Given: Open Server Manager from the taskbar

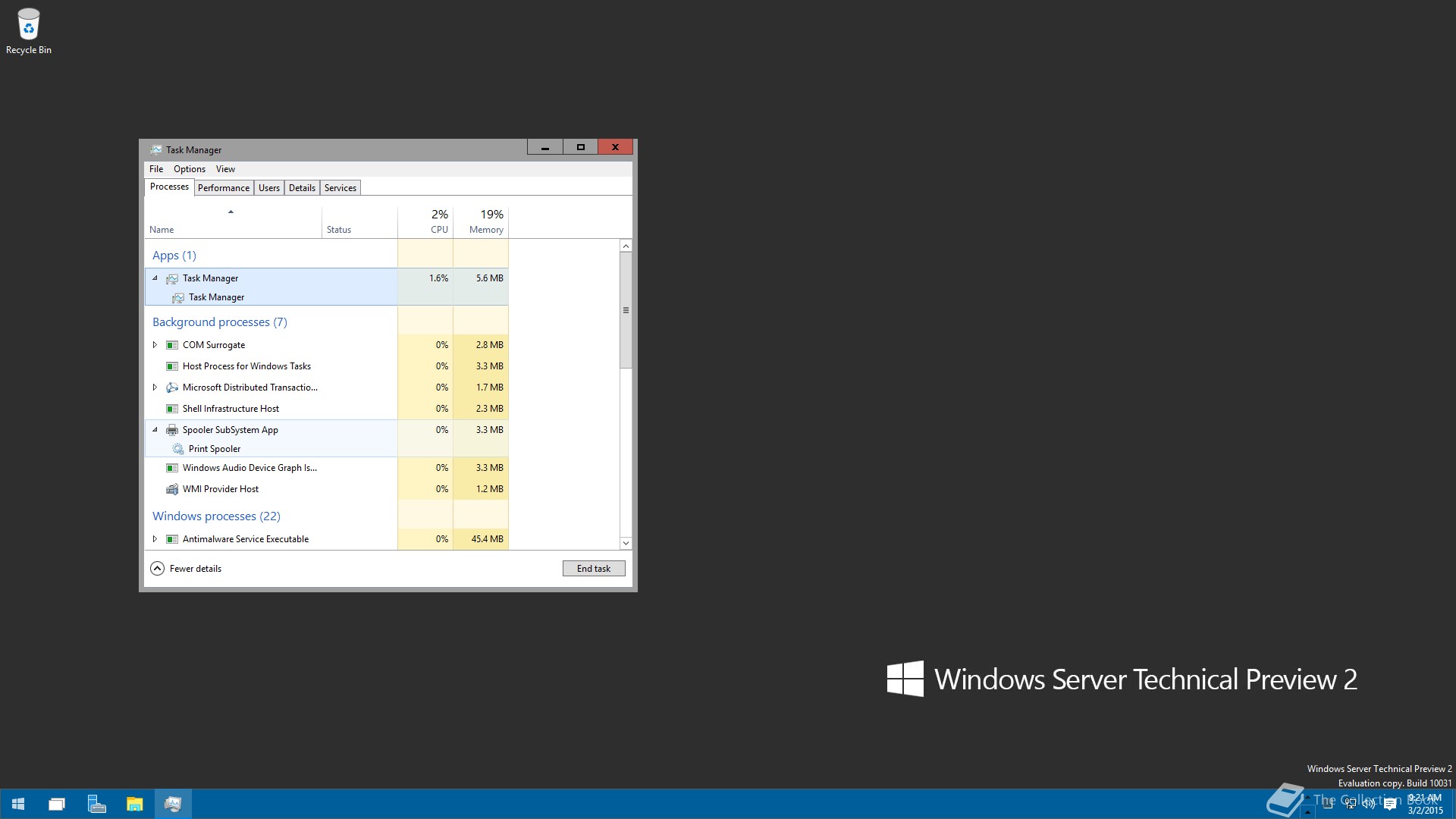Looking at the screenshot, I should pyautogui.click(x=96, y=804).
